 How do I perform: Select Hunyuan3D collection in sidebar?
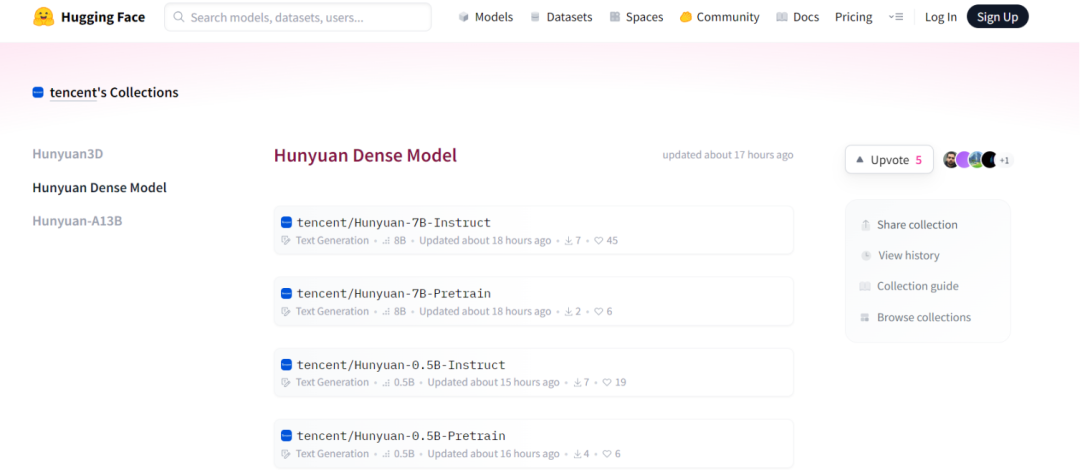coord(68,154)
